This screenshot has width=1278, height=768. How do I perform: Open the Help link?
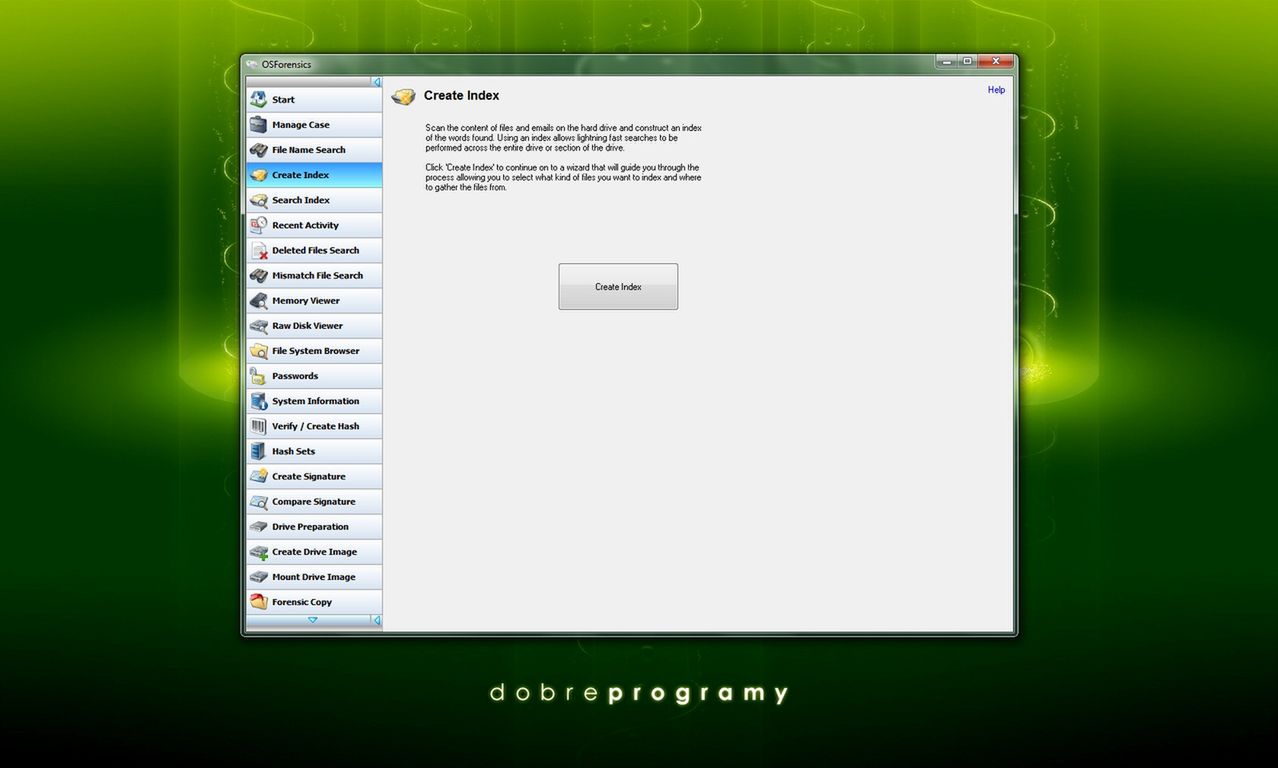[996, 90]
